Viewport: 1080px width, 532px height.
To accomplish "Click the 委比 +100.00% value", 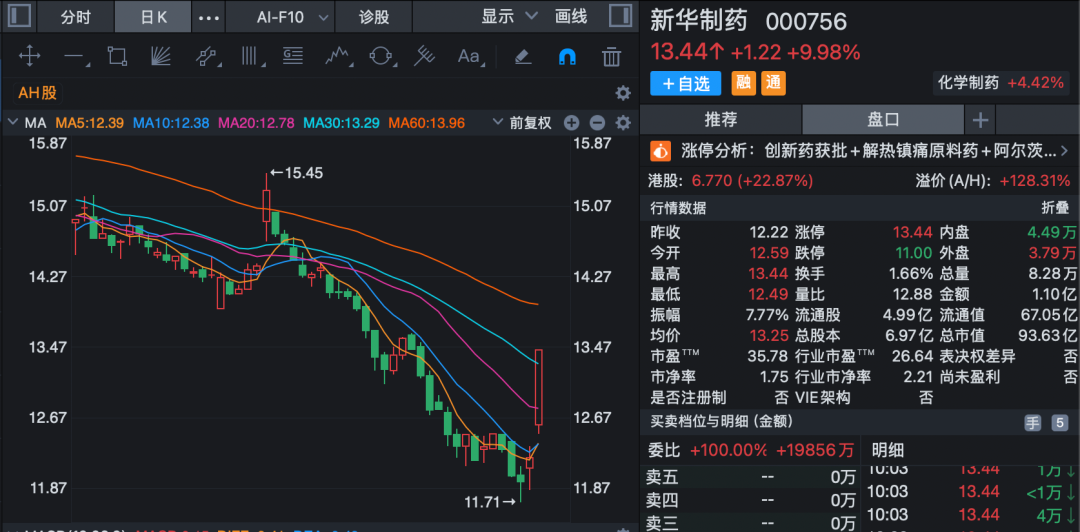I will 728,451.
